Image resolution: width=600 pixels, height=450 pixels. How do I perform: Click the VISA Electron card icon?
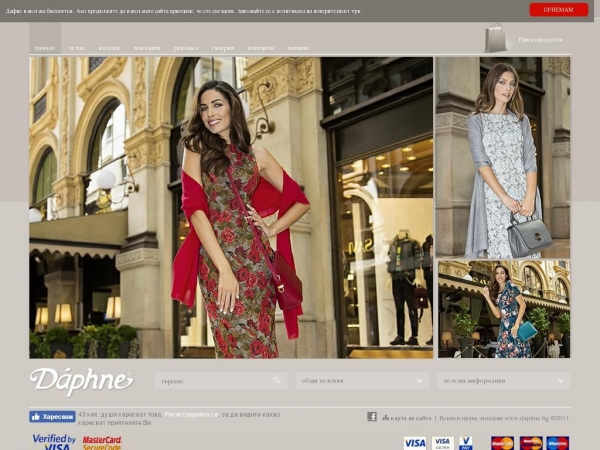coord(443,443)
